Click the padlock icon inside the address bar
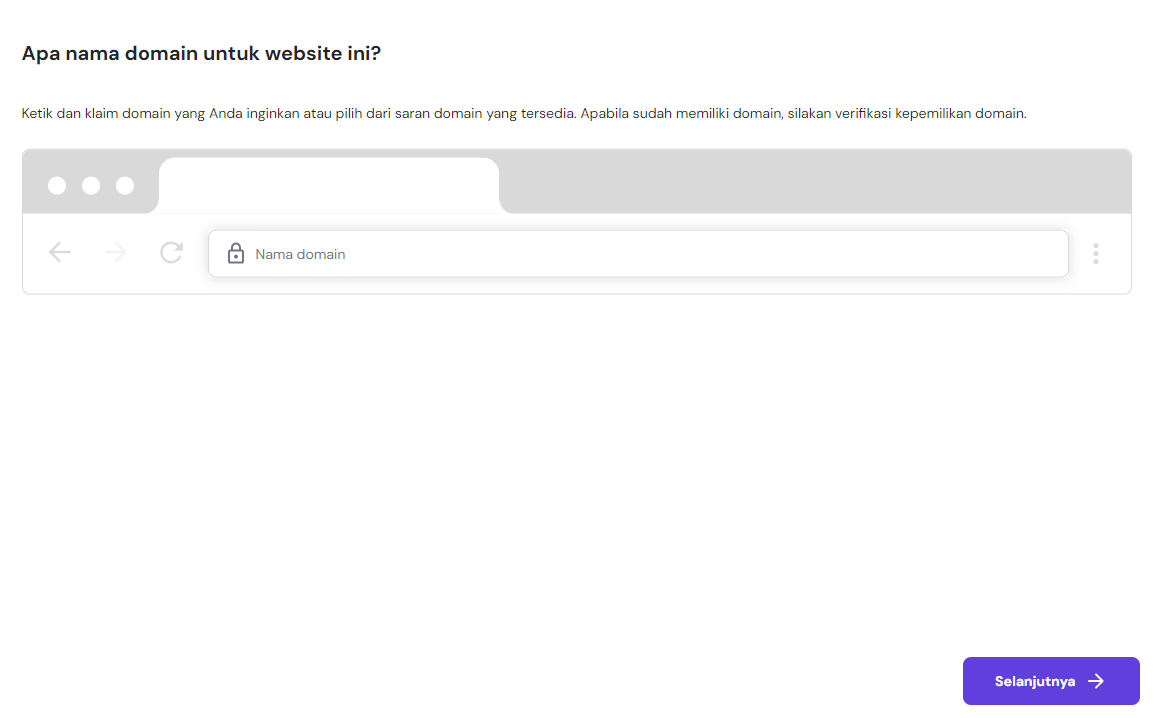This screenshot has width=1154, height=718. [x=236, y=253]
